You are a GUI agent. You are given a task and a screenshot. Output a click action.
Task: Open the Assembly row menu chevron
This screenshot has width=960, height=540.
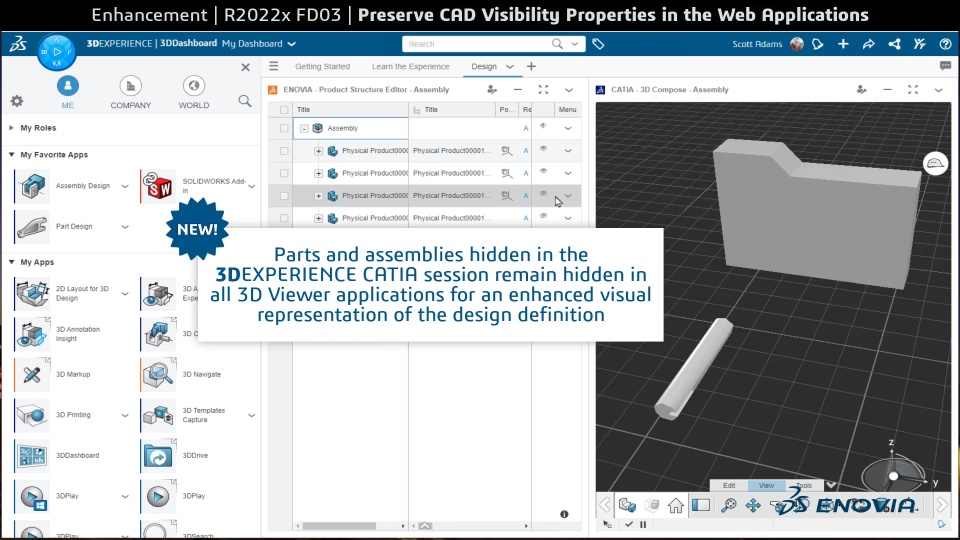(568, 129)
